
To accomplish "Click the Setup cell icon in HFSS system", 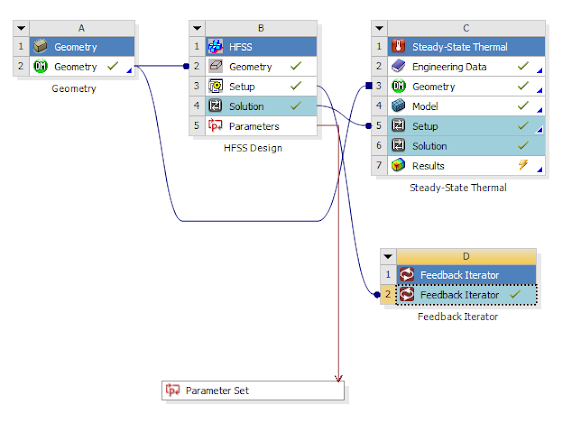I will click(216, 86).
